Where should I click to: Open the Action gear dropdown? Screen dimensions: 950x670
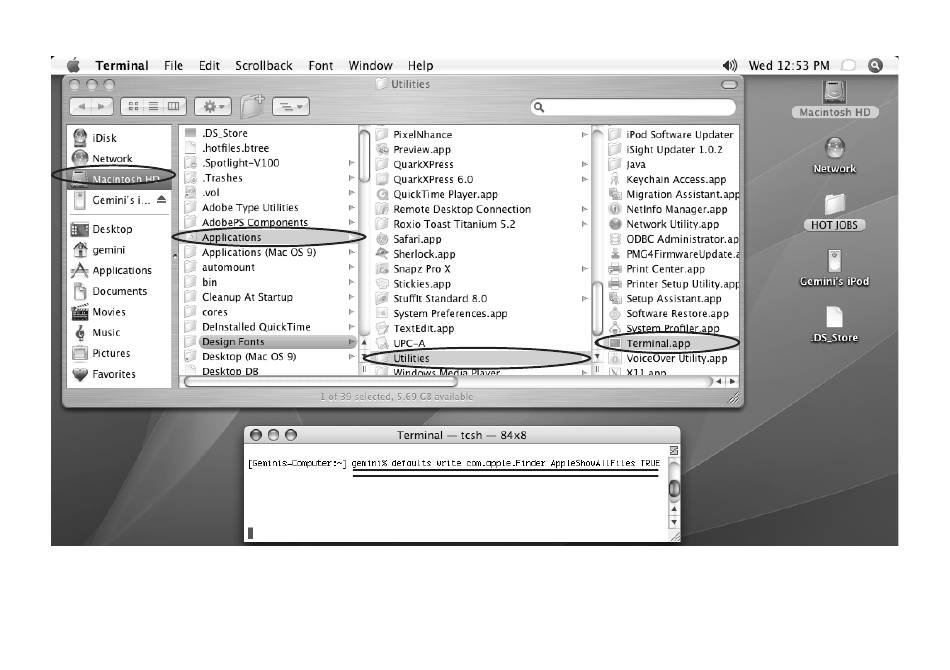213,107
